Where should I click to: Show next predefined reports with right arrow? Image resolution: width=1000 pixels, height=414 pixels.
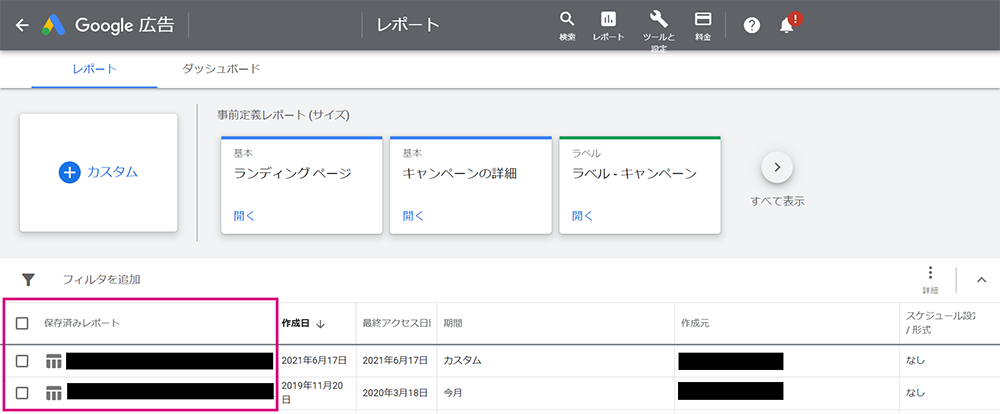(777, 168)
